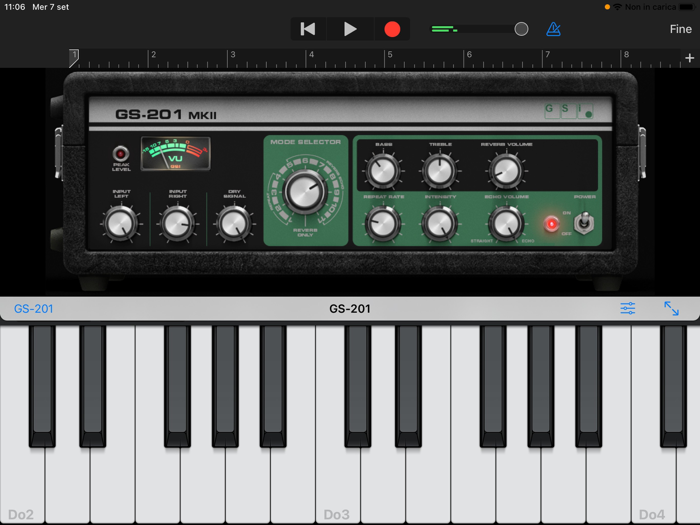Go to beginning with the rewind button

click(x=308, y=29)
